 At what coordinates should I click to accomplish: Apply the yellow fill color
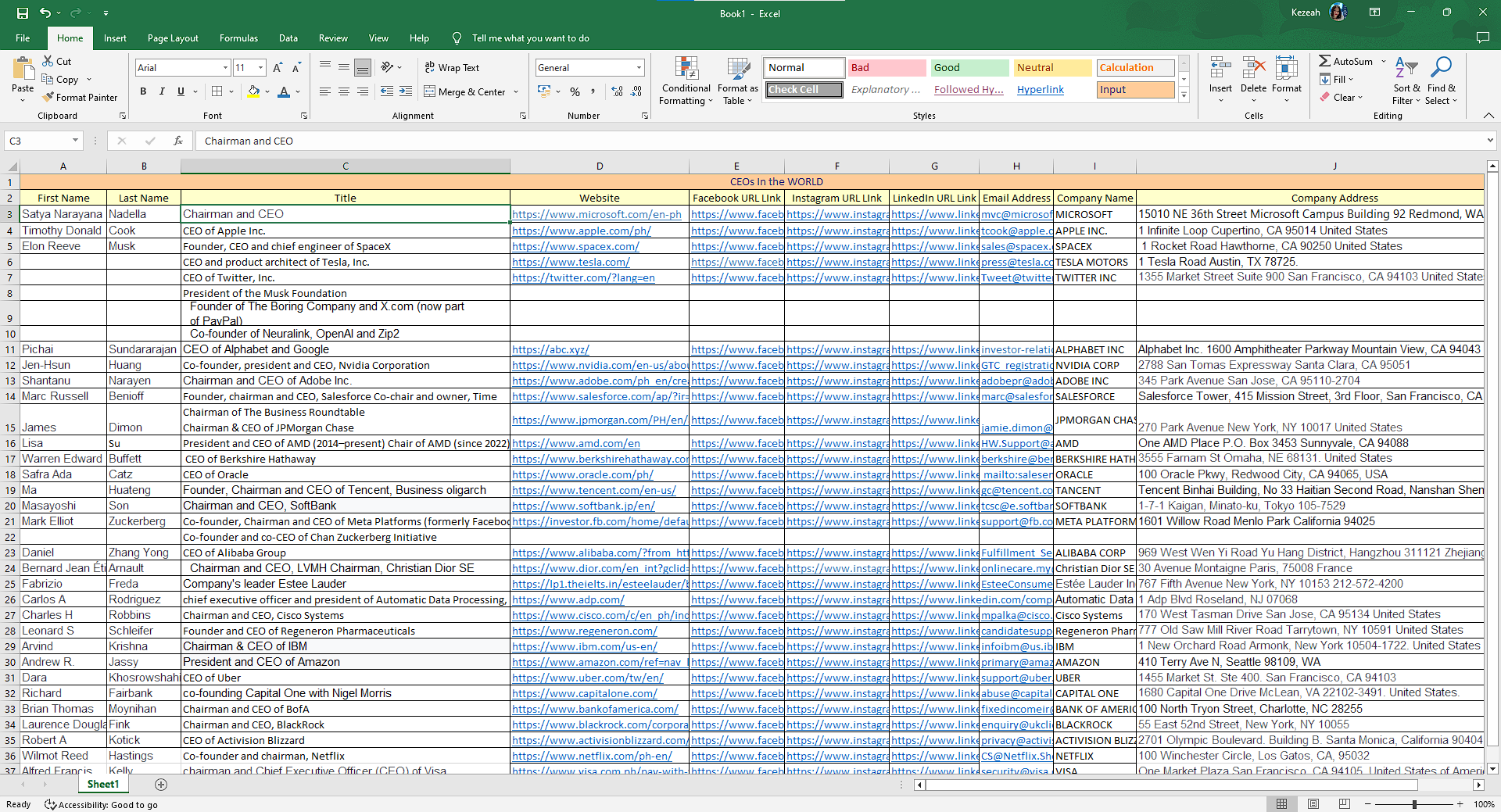click(x=253, y=91)
